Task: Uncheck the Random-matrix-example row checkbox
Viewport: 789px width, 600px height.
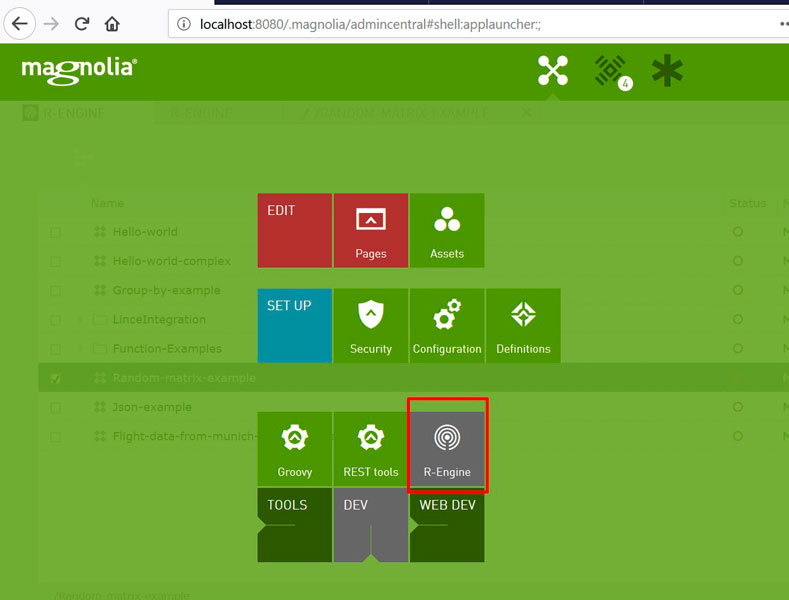Action: (55, 378)
